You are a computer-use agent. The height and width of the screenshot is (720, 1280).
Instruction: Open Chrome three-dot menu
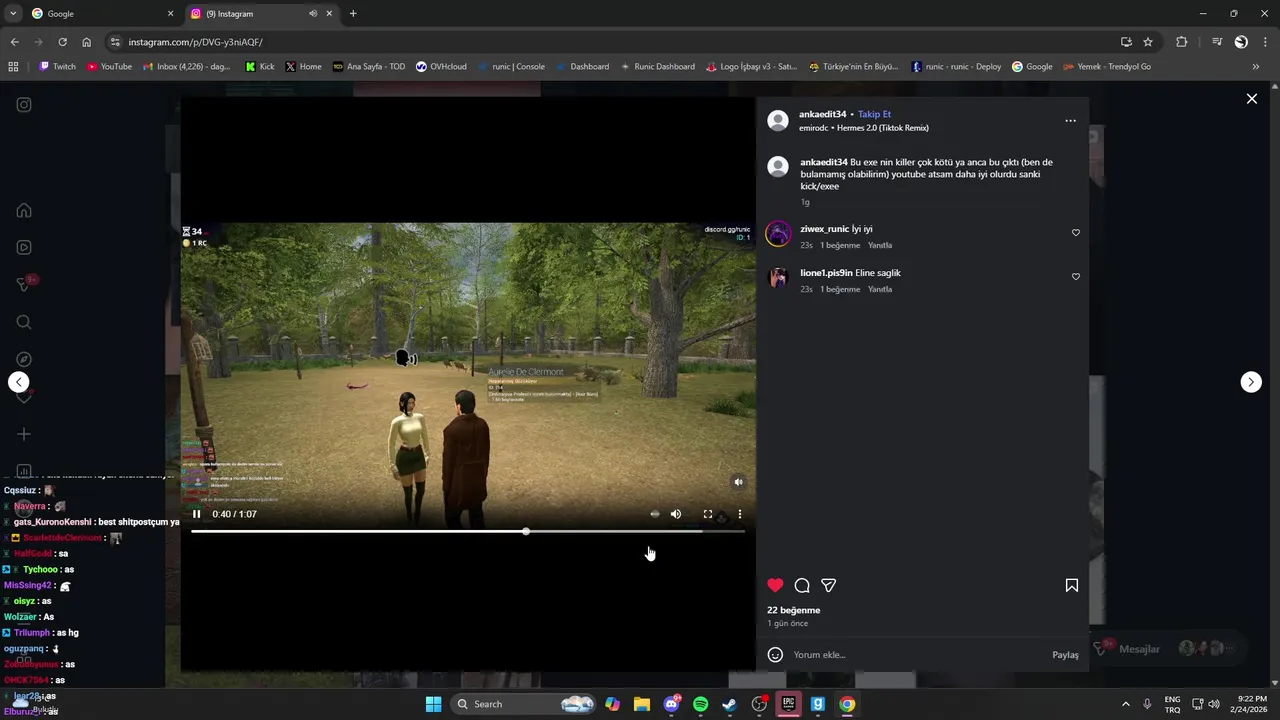[1265, 42]
